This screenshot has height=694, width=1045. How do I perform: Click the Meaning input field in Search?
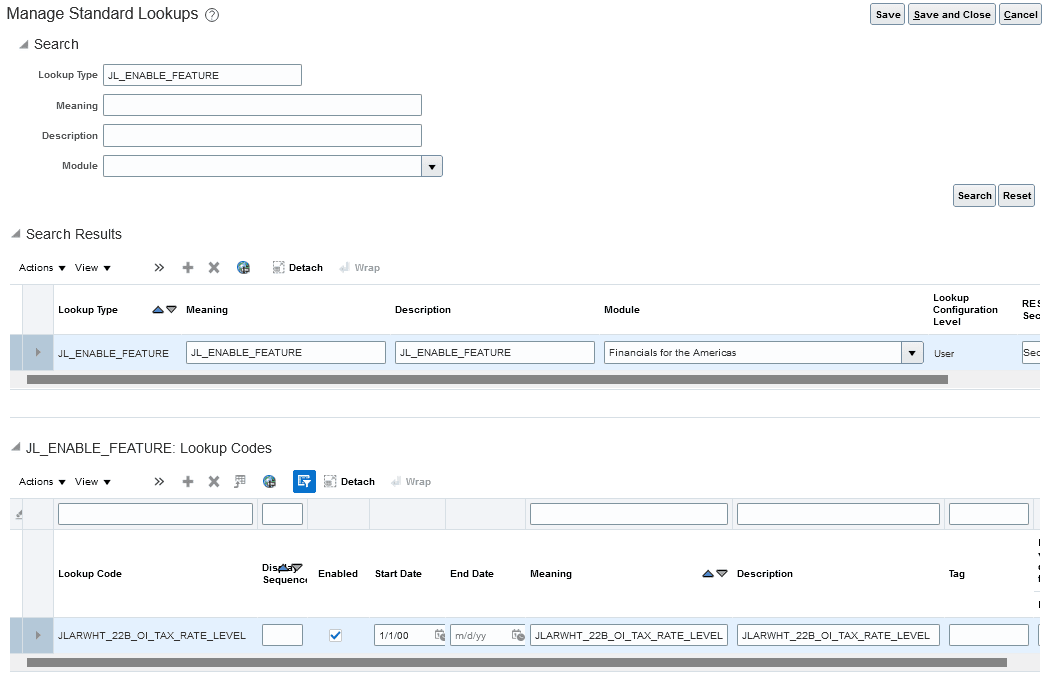click(260, 104)
